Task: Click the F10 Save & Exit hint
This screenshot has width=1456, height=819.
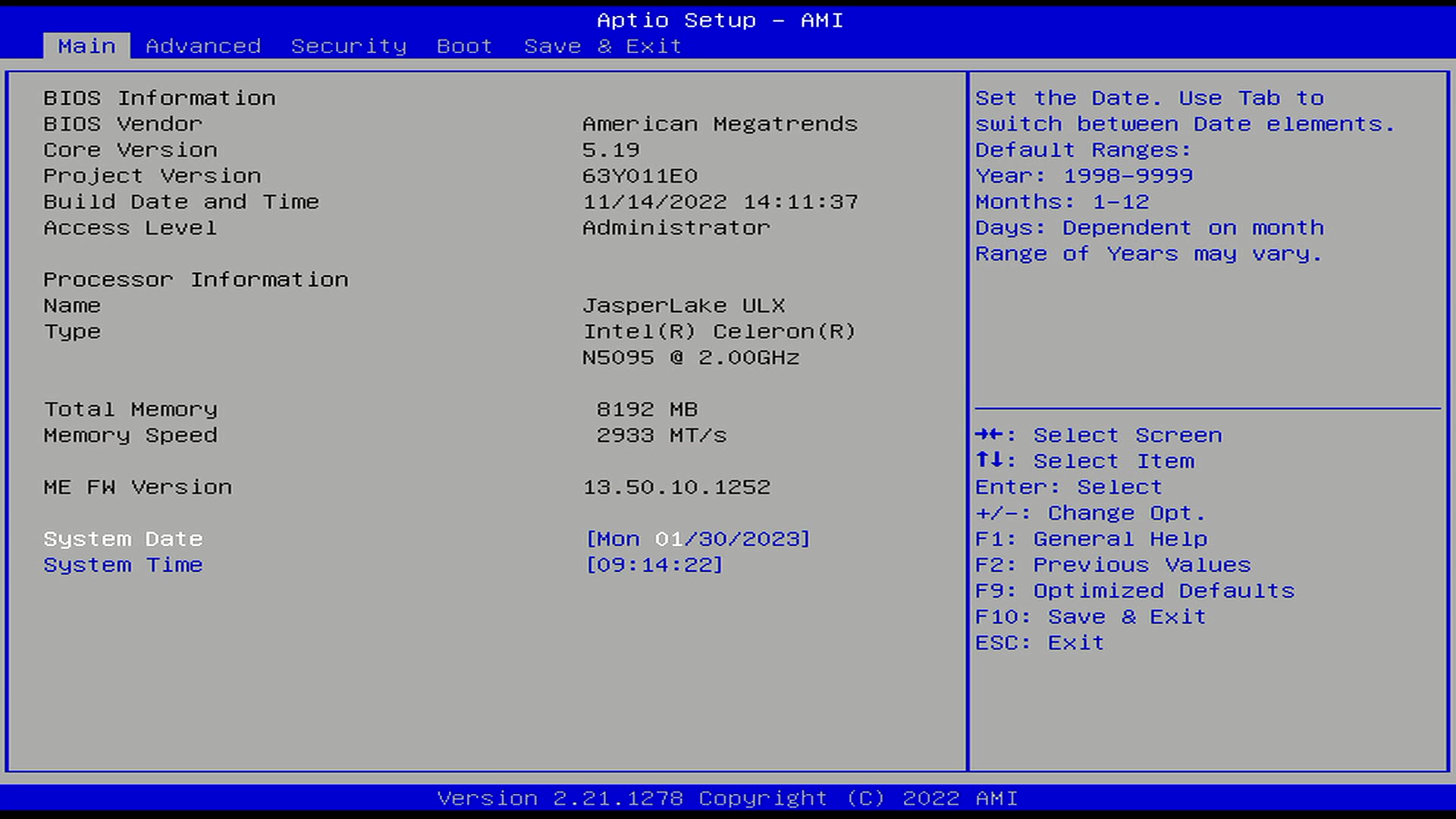Action: [x=1090, y=617]
